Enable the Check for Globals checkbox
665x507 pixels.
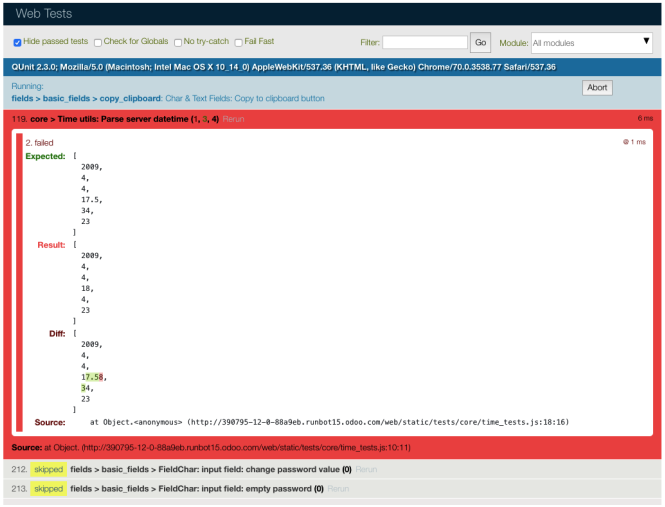[x=98, y=42]
